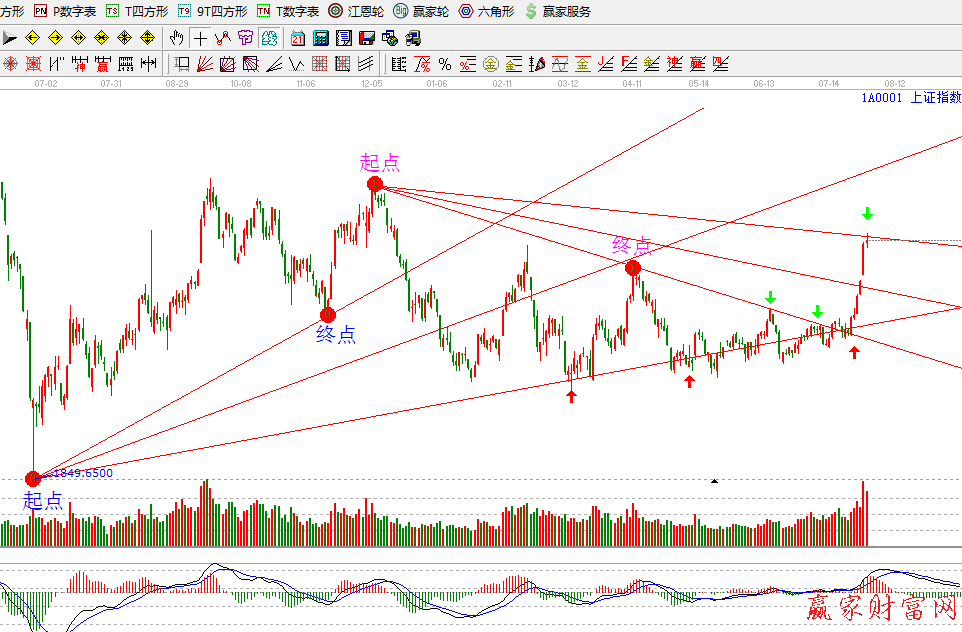Click the yellow left-arrow diamond icon
The height and width of the screenshot is (632, 962).
(x=32, y=38)
